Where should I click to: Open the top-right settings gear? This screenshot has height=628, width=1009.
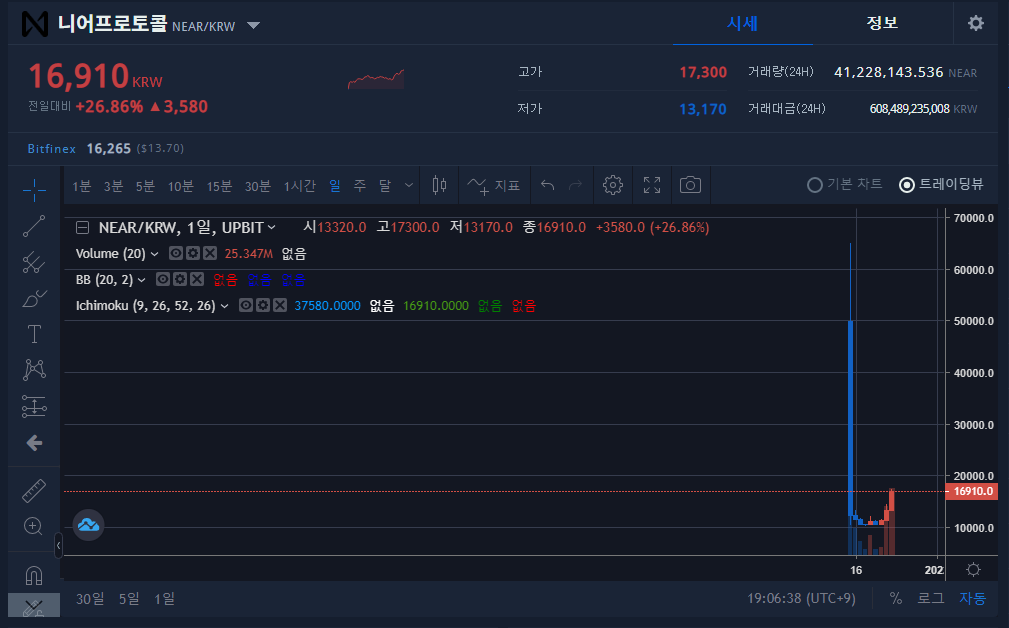click(976, 23)
